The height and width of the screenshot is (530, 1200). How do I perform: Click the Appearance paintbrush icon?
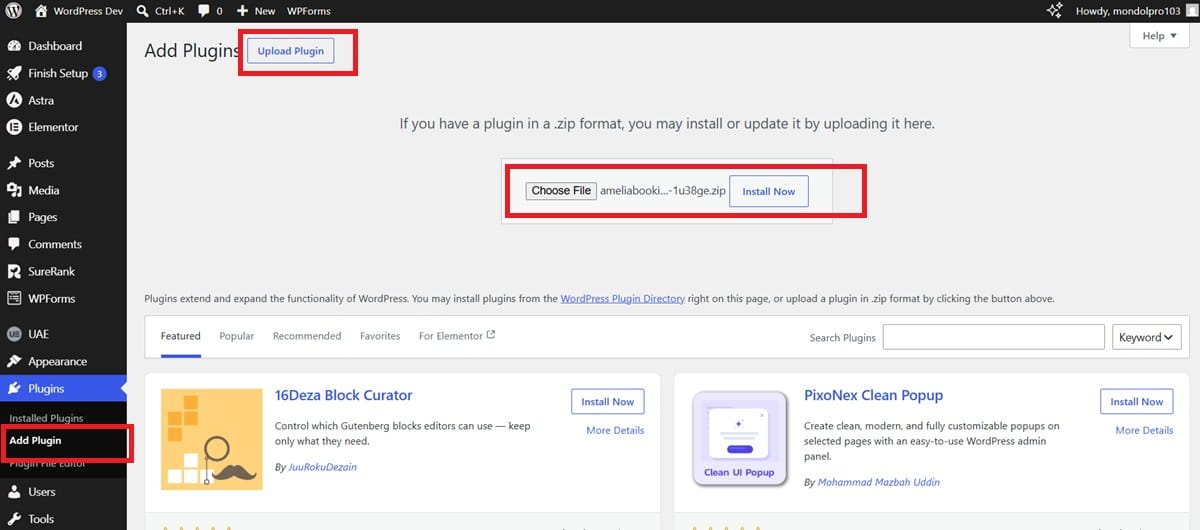click(x=15, y=361)
